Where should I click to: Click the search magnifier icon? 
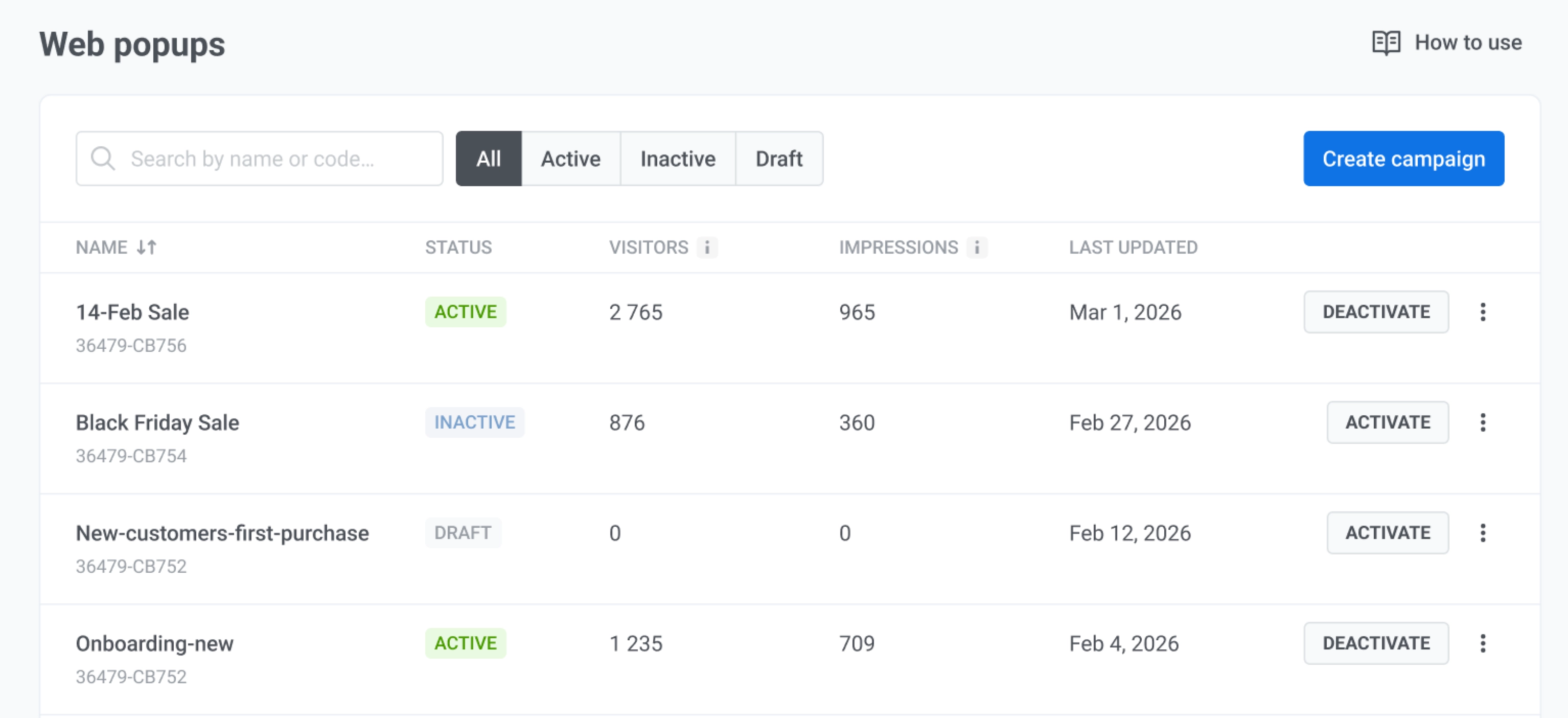(103, 159)
